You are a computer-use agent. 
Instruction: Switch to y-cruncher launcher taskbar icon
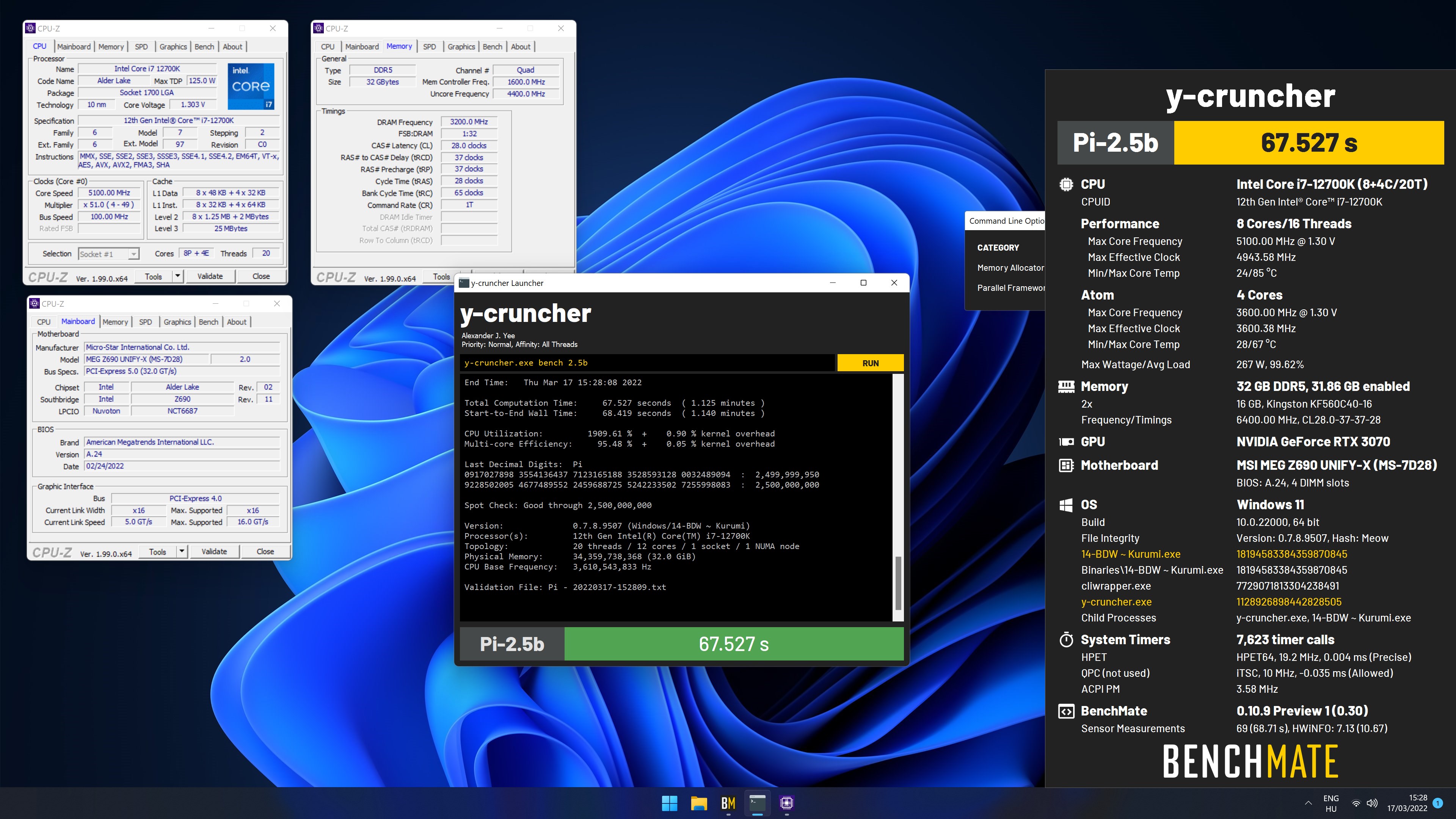click(758, 803)
